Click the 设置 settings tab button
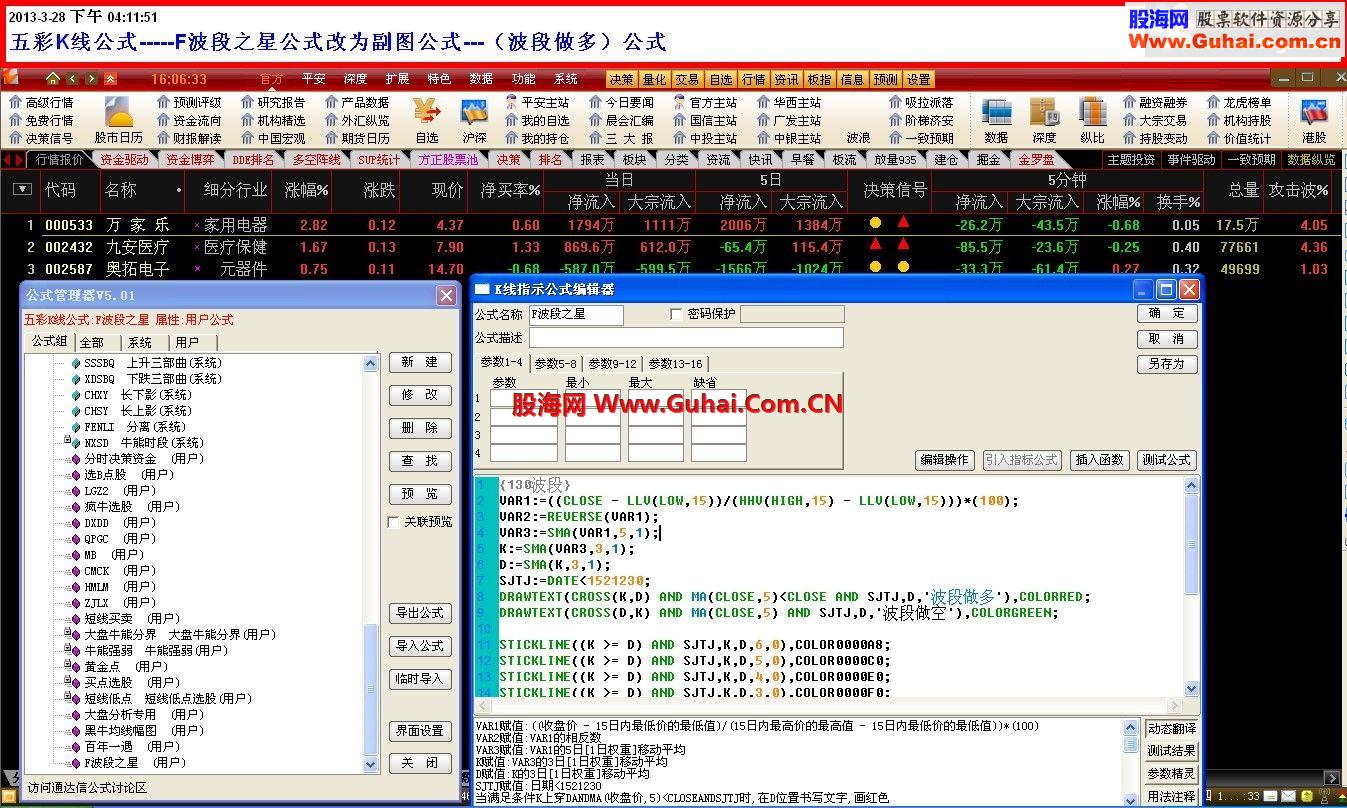The height and width of the screenshot is (808, 1347). [919, 79]
